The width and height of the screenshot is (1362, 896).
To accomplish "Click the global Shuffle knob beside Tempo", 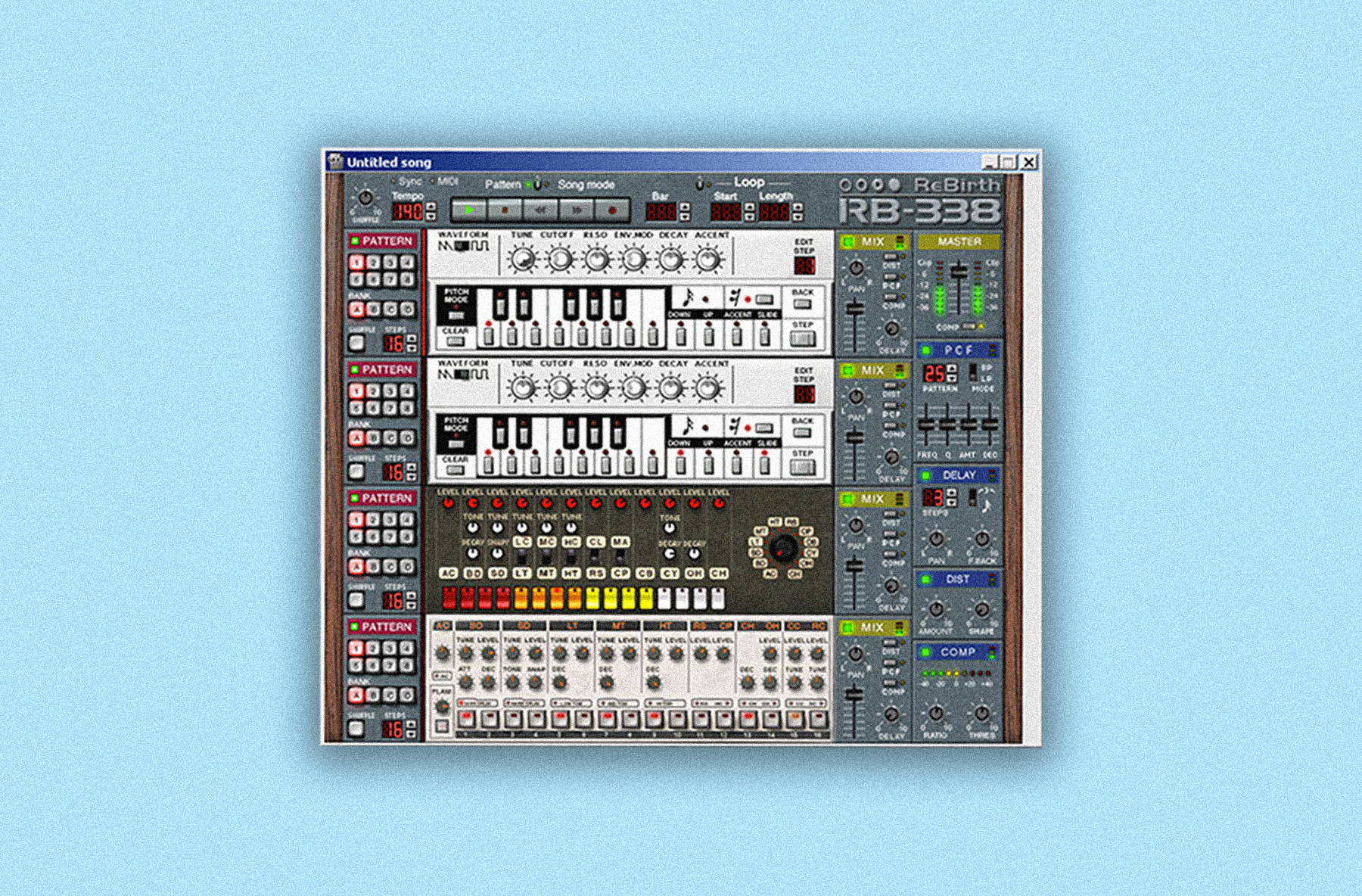I will pyautogui.click(x=365, y=198).
